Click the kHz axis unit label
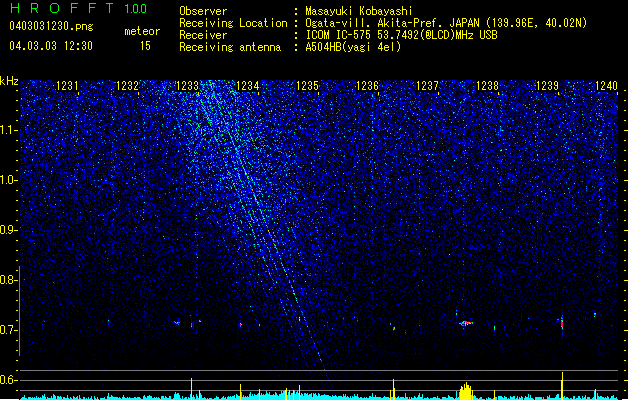The width and height of the screenshot is (629, 400). coord(9,81)
